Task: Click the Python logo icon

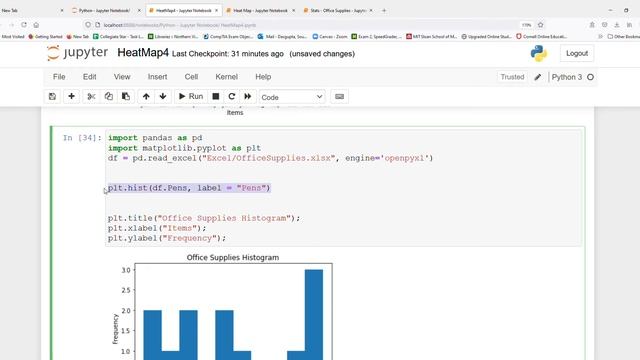Action: click(539, 53)
